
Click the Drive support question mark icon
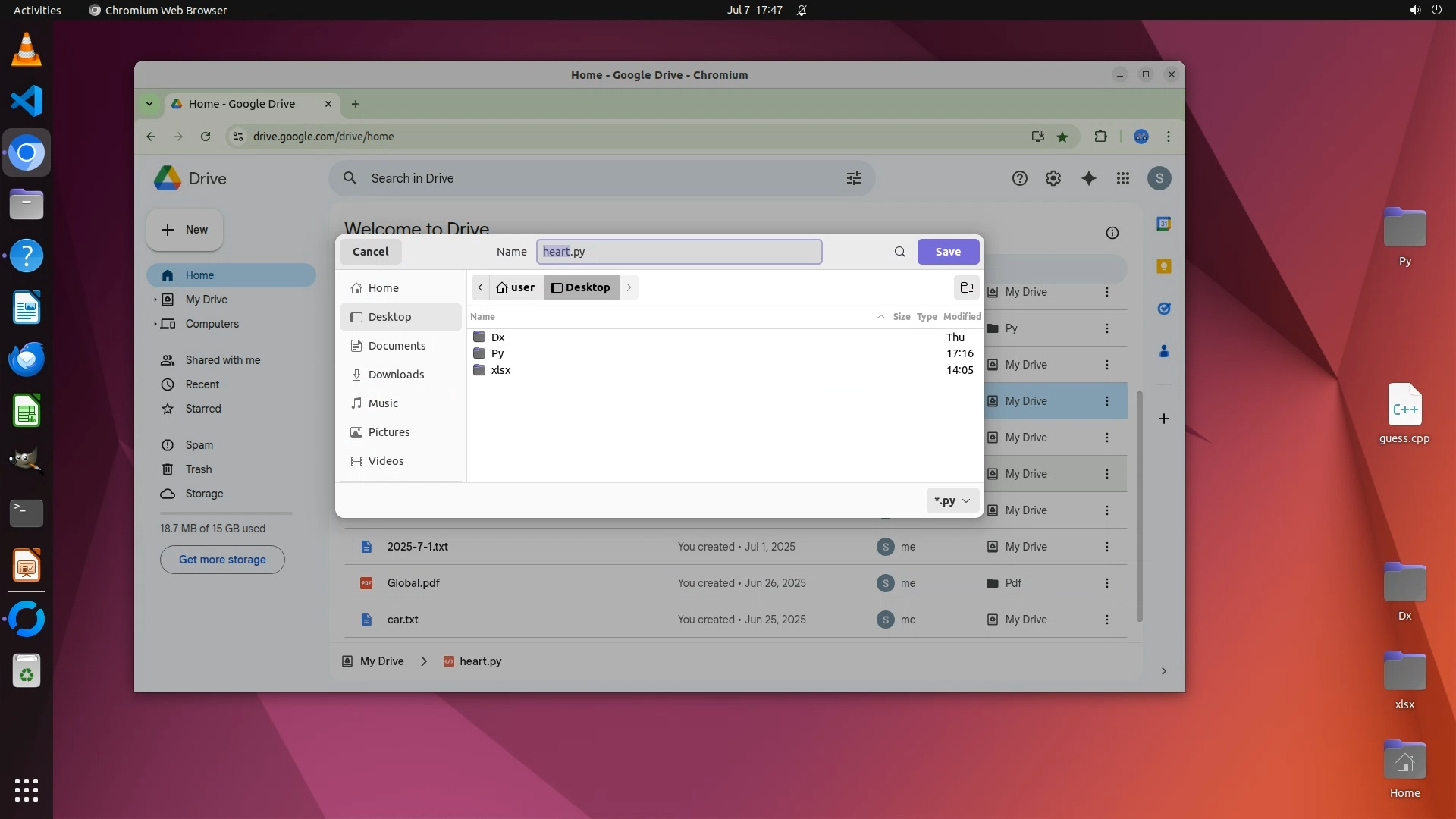point(1019,178)
